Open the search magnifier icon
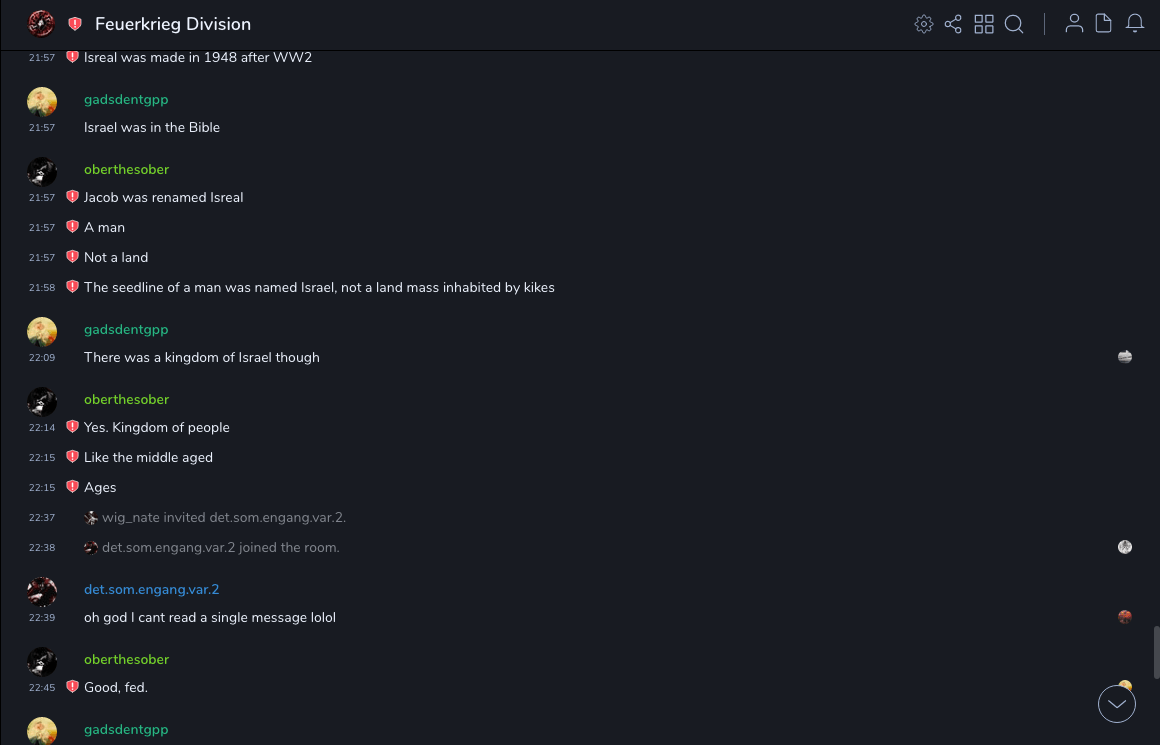Screen dimensions: 1160x745 pyautogui.click(x=1014, y=24)
